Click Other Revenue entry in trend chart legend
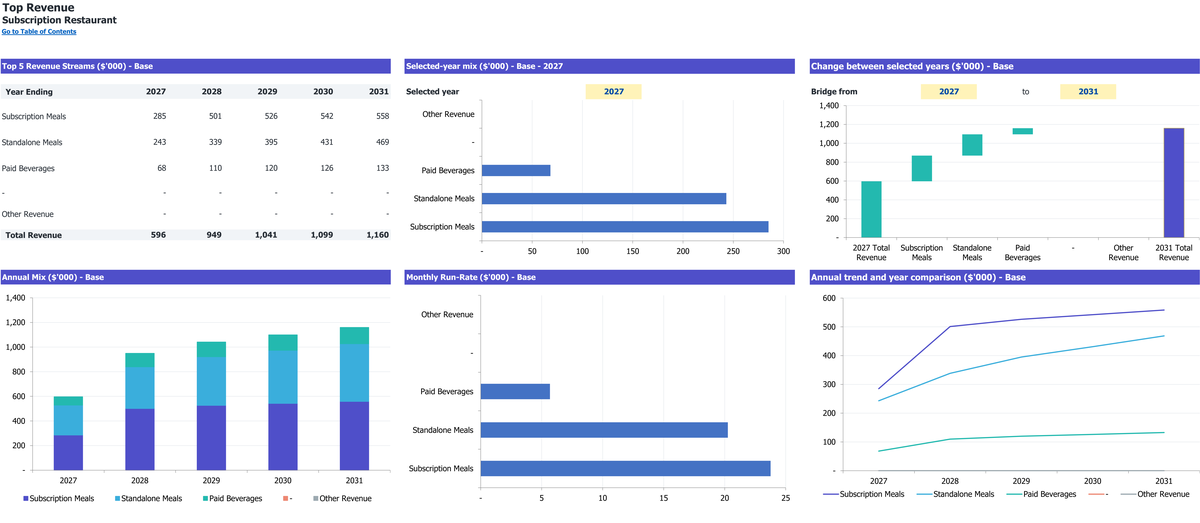This screenshot has height=523, width=1200. click(x=1154, y=494)
